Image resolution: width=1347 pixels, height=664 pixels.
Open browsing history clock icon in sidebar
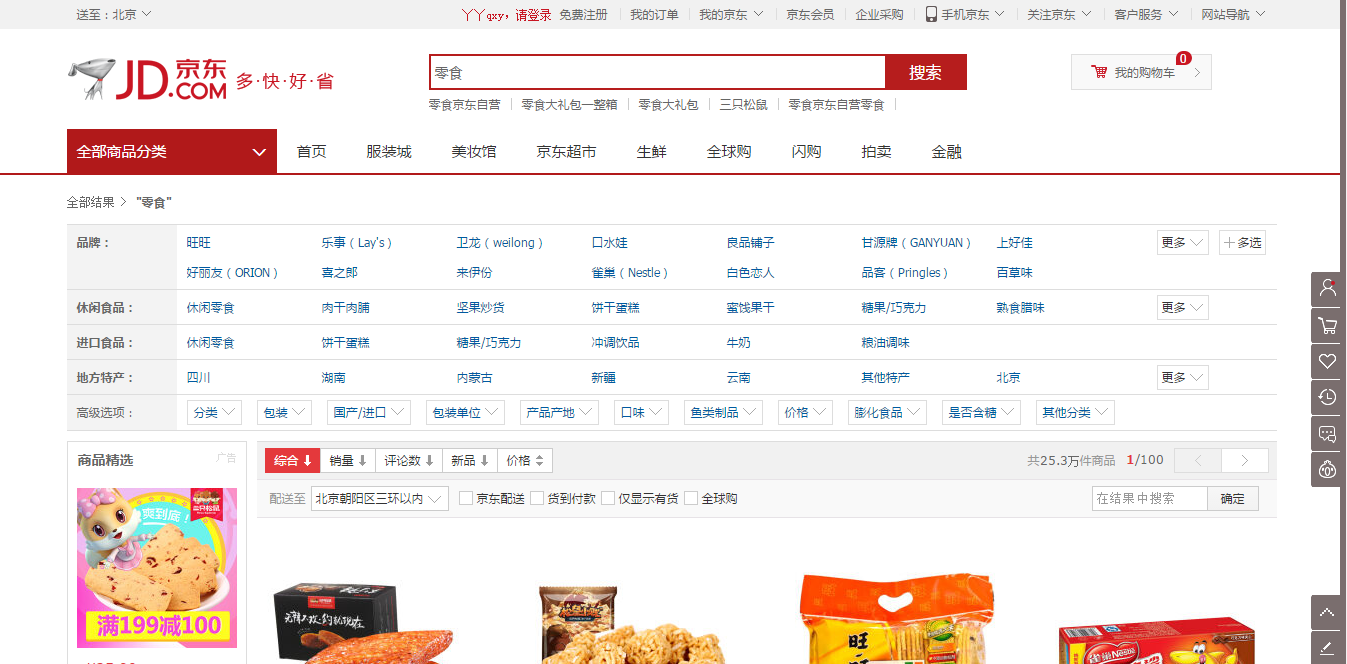(x=1328, y=397)
